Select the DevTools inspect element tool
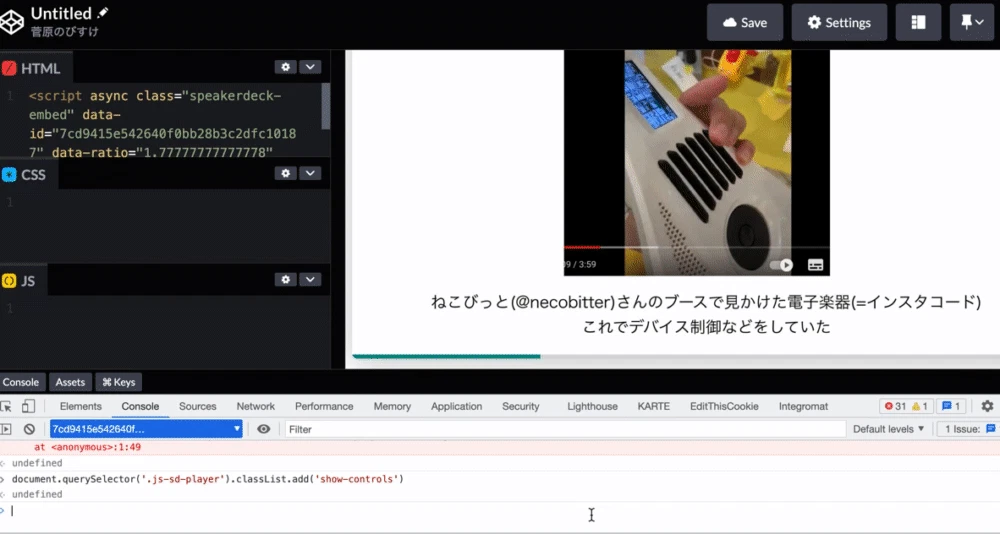 (6, 406)
